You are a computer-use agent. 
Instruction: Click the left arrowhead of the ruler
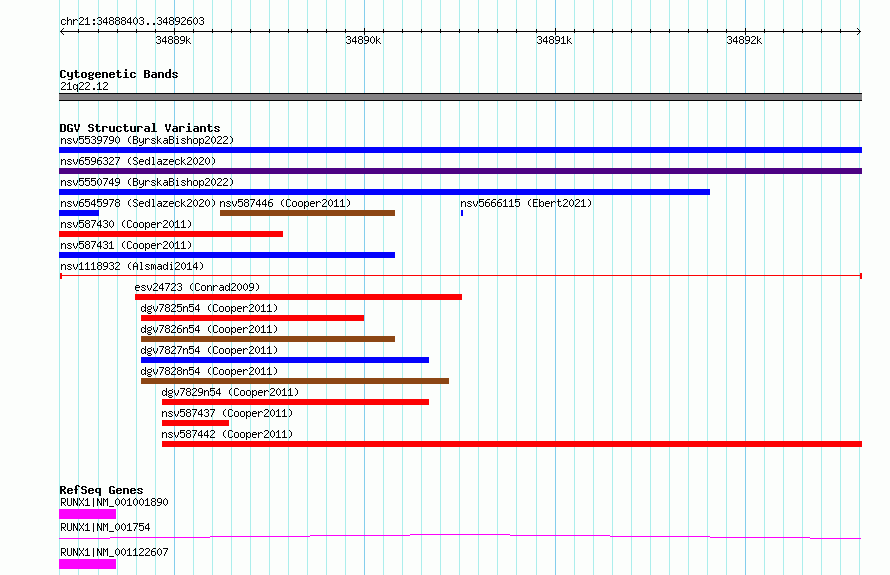62,32
